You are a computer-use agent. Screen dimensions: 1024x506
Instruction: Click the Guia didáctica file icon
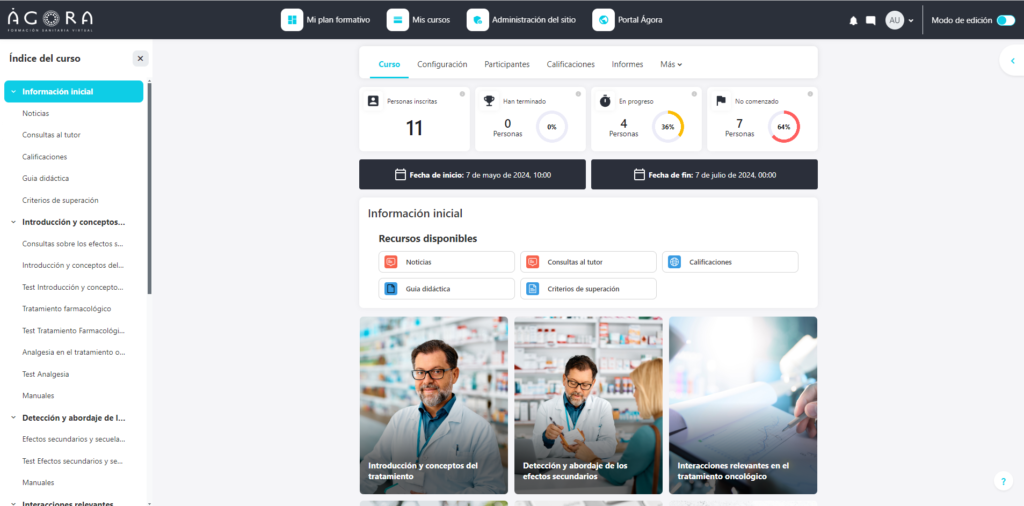391,289
